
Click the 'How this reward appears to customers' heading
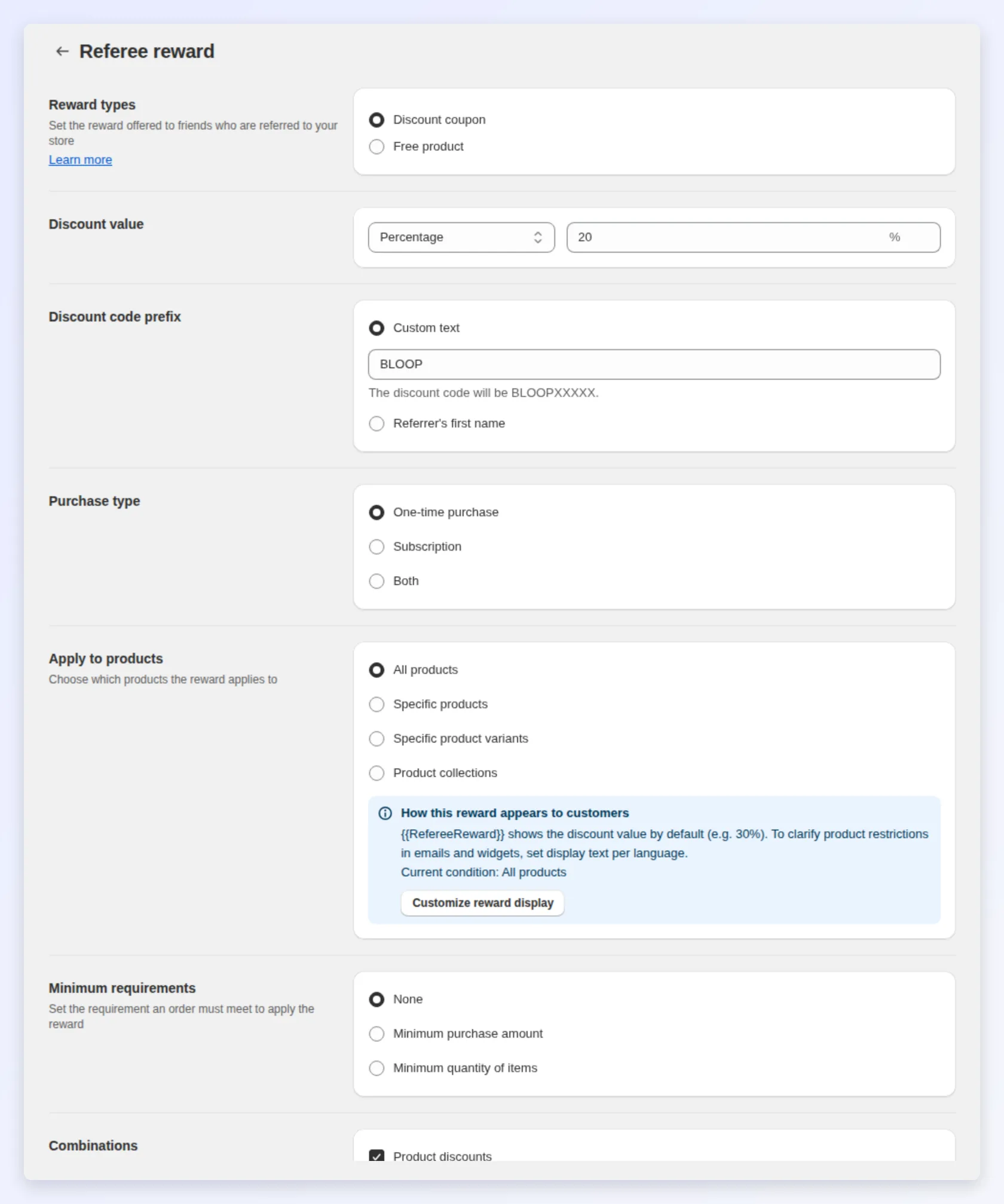point(515,813)
